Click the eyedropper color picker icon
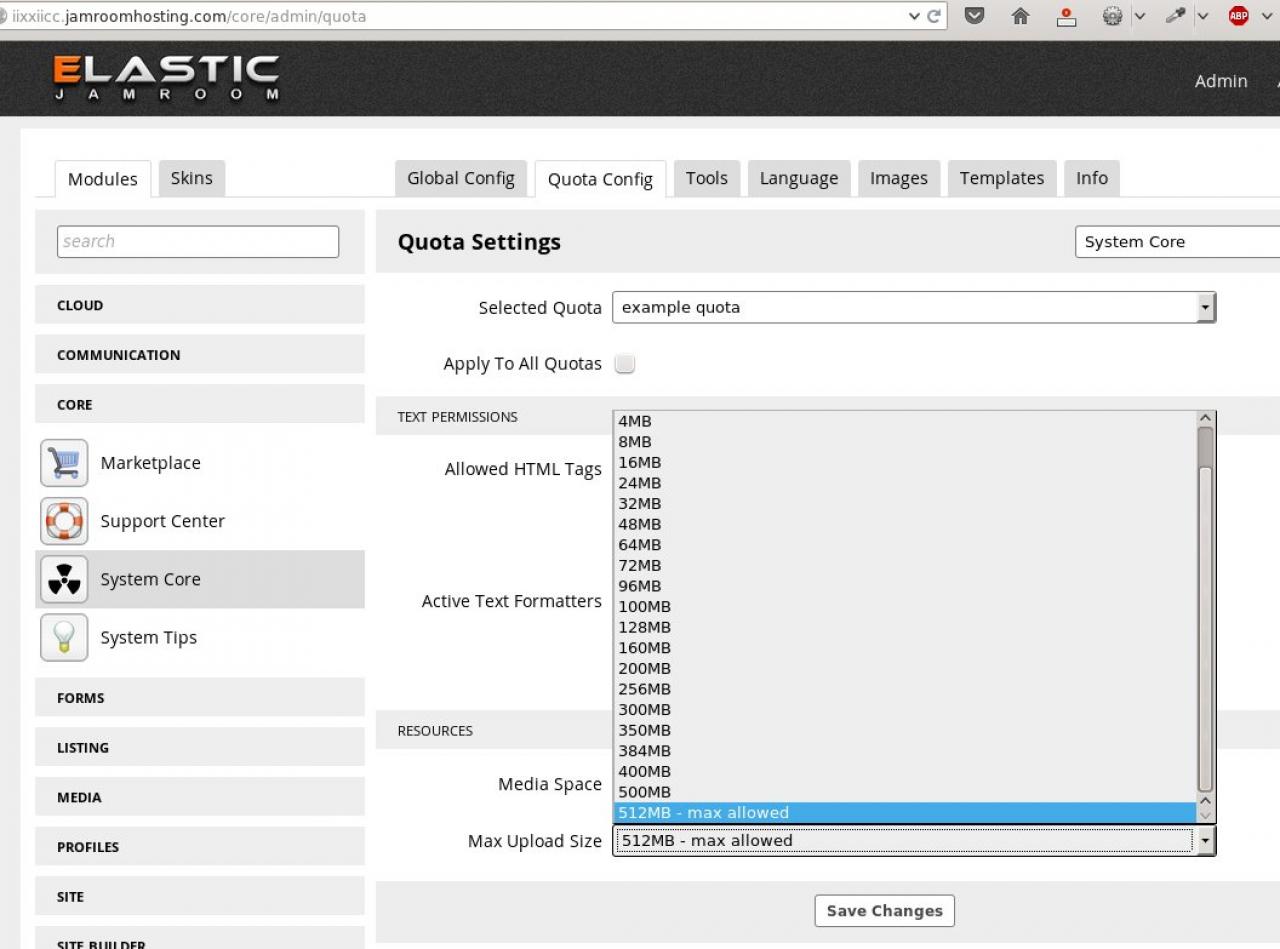This screenshot has height=949, width=1280. [x=1175, y=16]
